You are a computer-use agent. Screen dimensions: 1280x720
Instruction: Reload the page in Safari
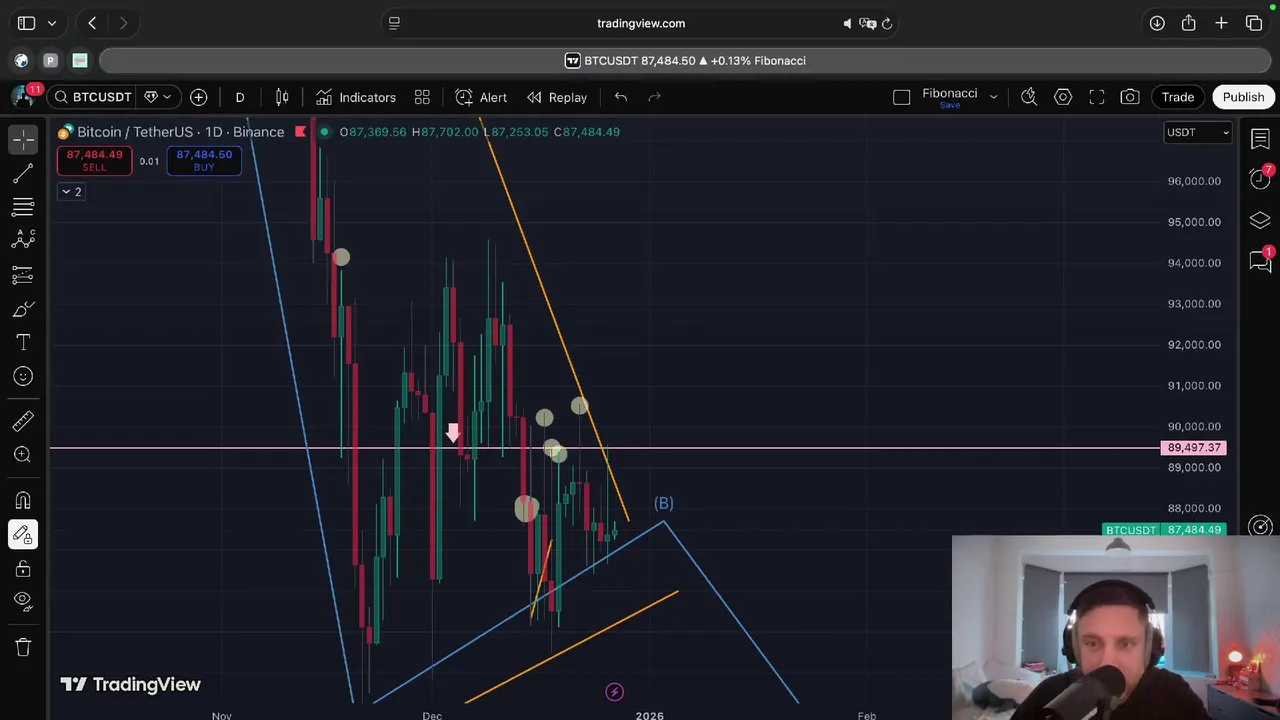click(x=886, y=23)
